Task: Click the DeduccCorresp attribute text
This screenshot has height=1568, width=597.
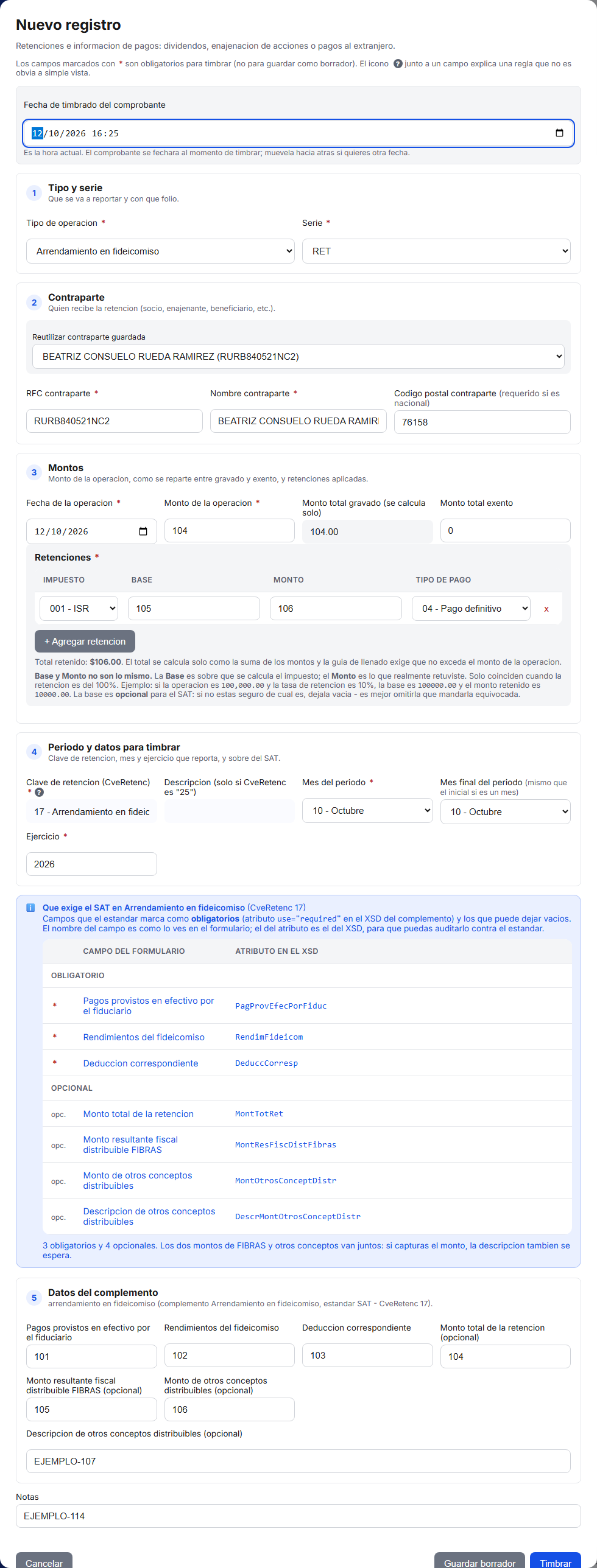Action: click(267, 1063)
